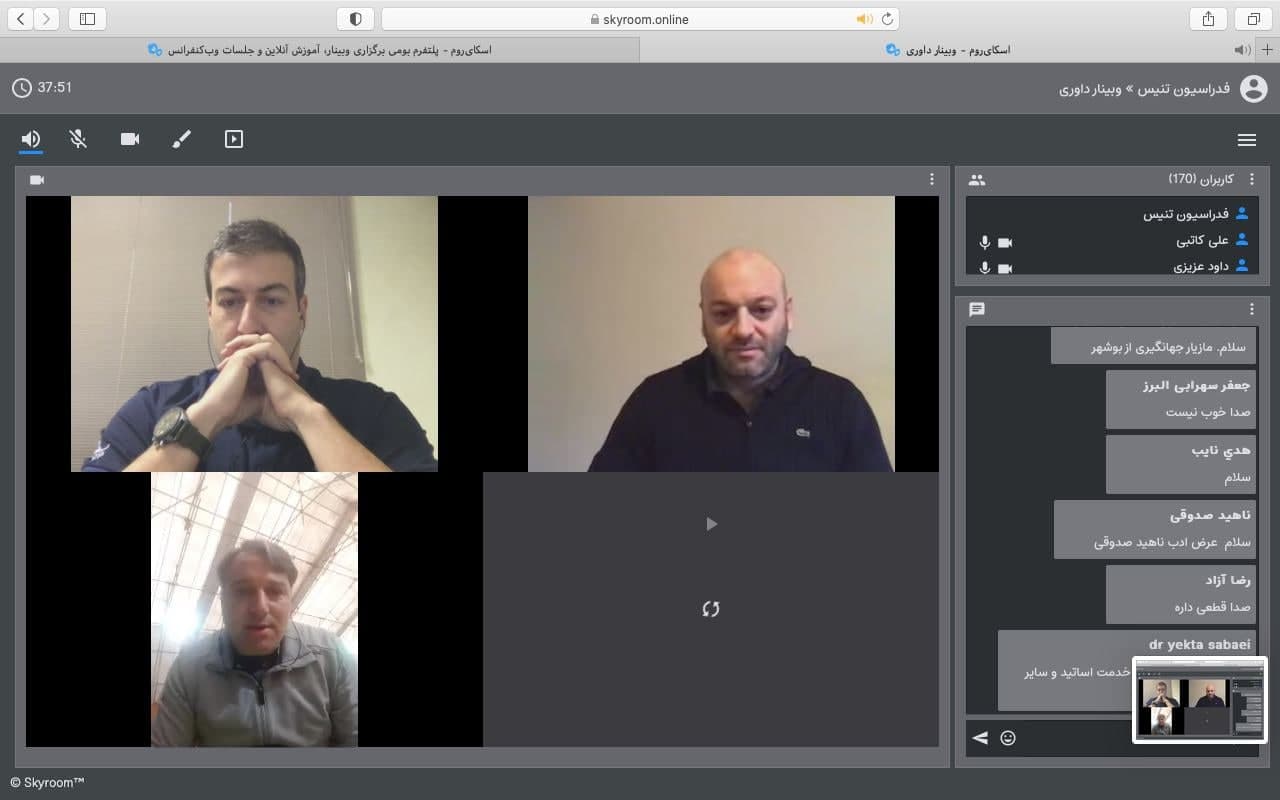
Task: Click chat message from هدي نايب
Action: coord(1181,464)
